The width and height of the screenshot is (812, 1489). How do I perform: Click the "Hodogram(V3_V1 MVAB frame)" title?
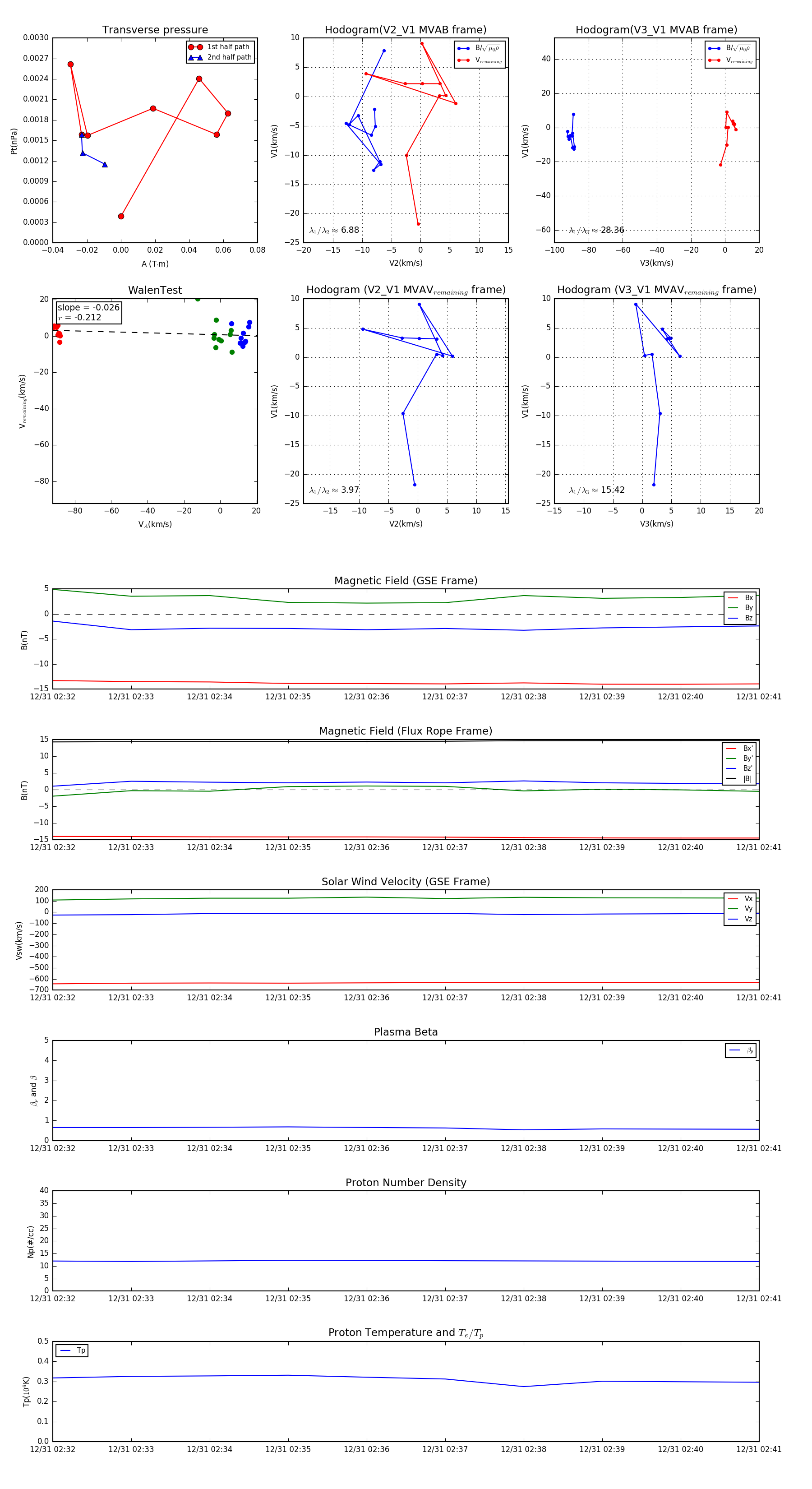click(x=656, y=30)
